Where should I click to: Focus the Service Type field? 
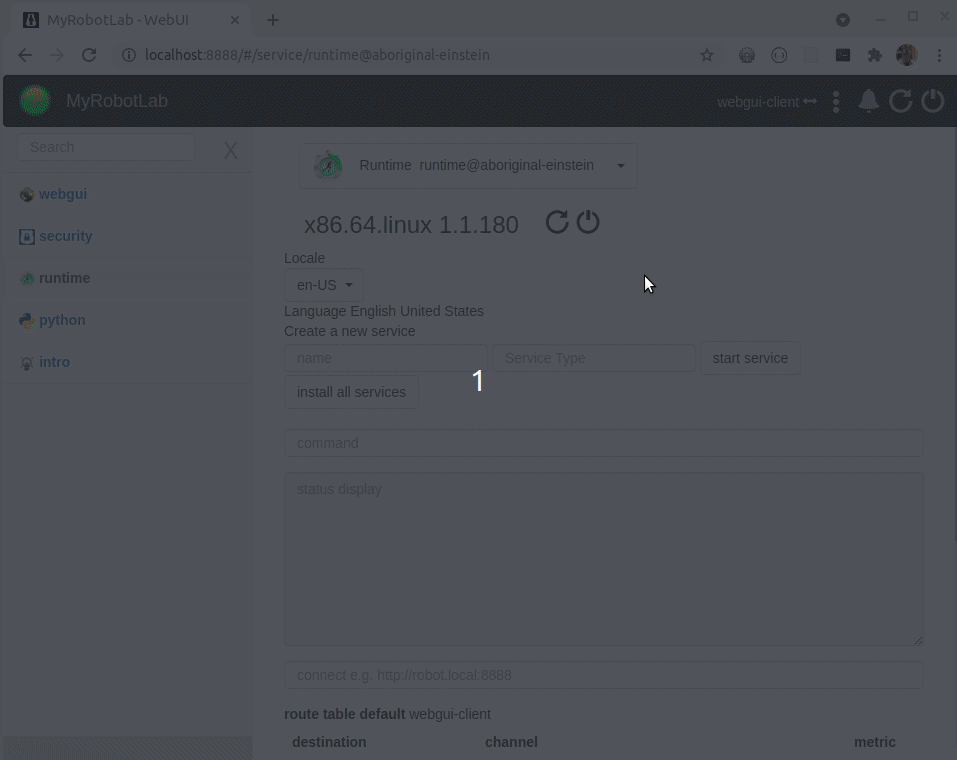tap(594, 358)
